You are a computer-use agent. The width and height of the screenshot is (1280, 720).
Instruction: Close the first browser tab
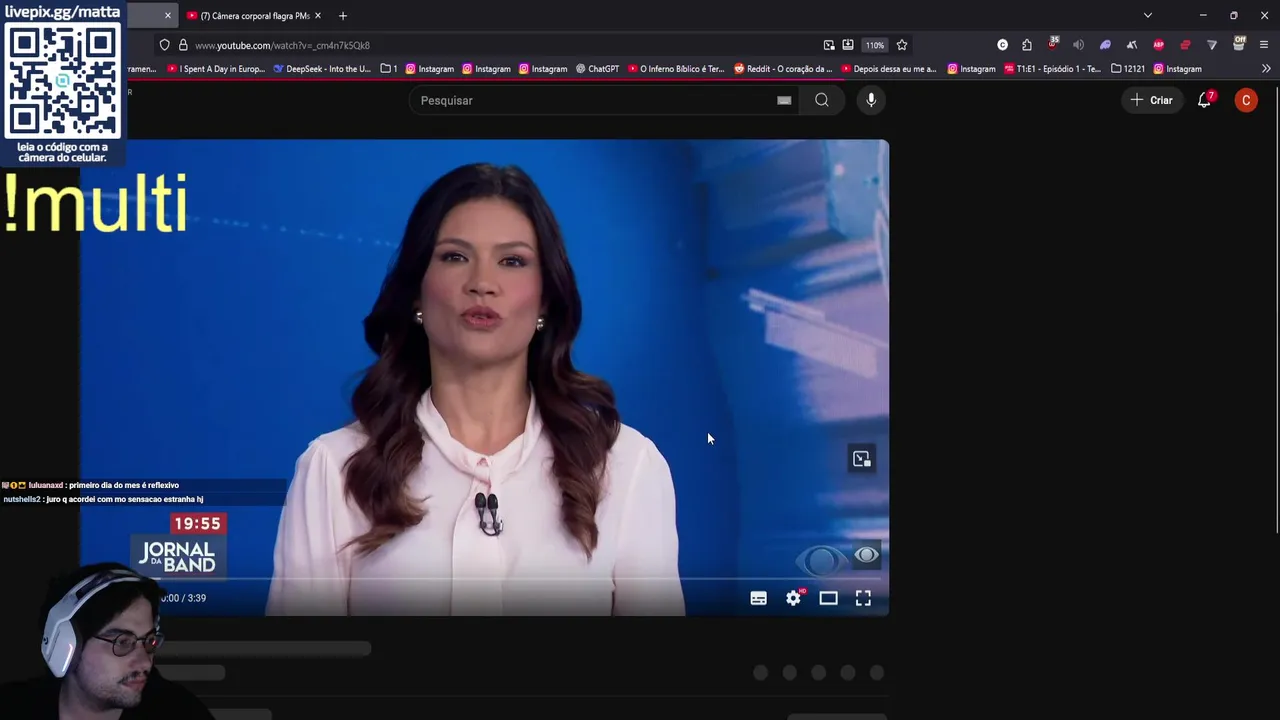click(167, 15)
